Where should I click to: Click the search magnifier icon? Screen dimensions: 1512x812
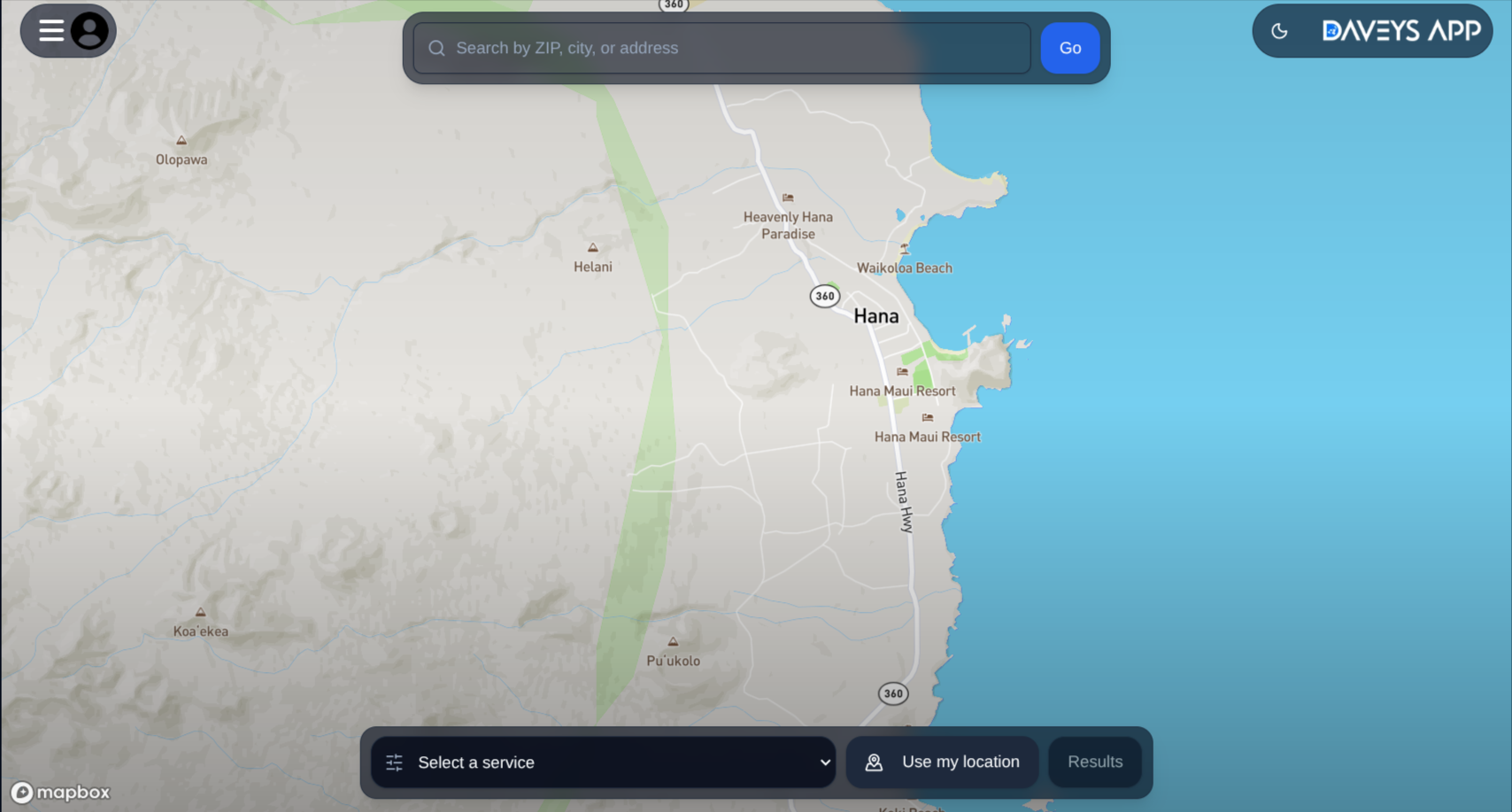click(436, 49)
